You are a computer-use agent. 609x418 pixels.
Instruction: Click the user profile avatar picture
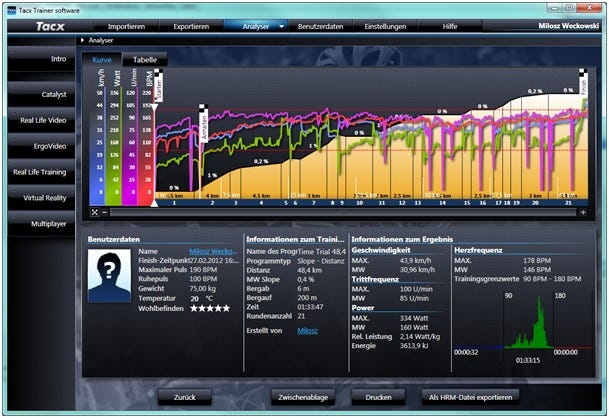point(109,276)
